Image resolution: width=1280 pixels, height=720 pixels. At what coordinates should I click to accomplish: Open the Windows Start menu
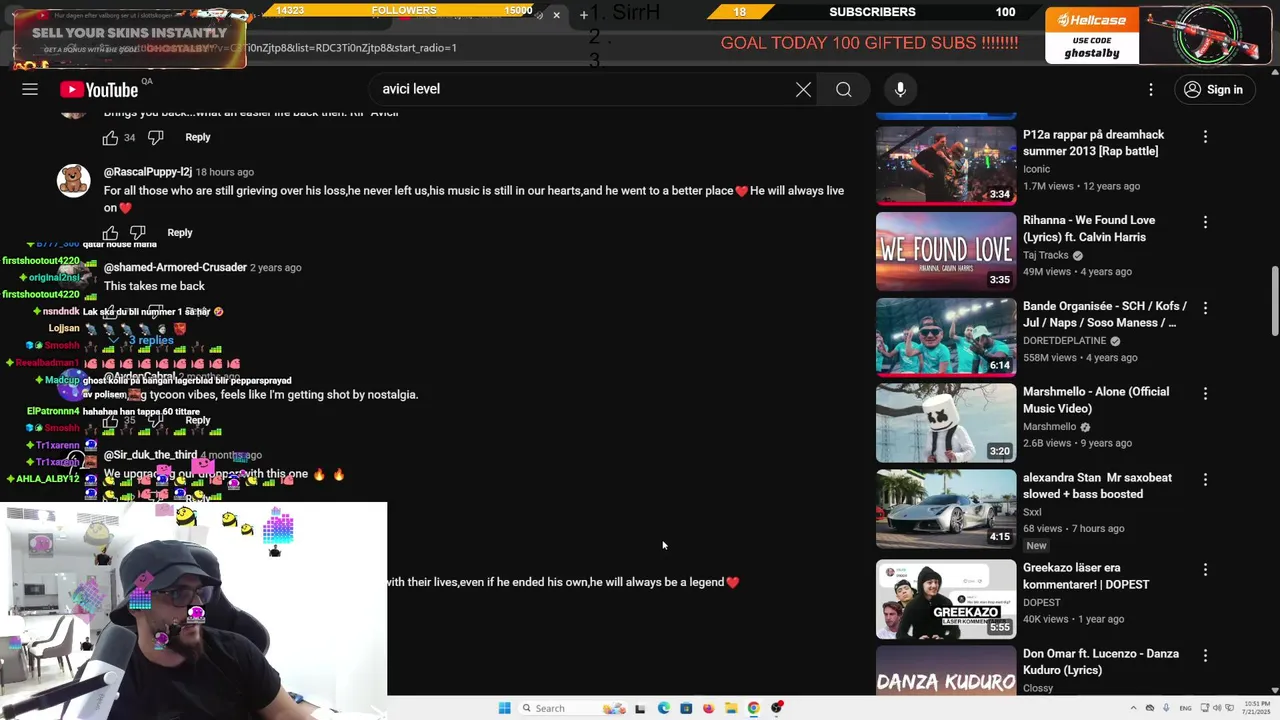tap(504, 708)
